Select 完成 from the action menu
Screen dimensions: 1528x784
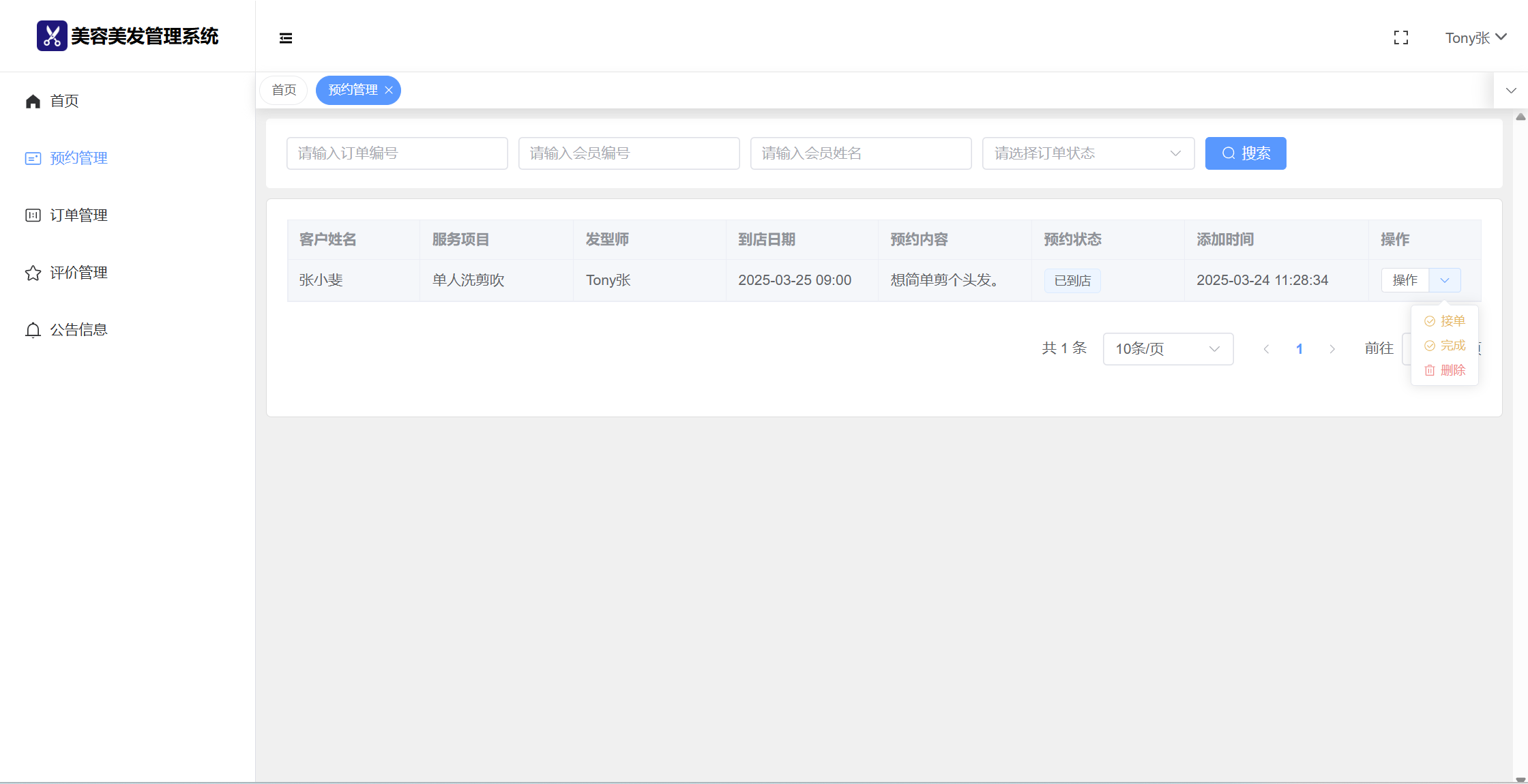[x=1445, y=346]
